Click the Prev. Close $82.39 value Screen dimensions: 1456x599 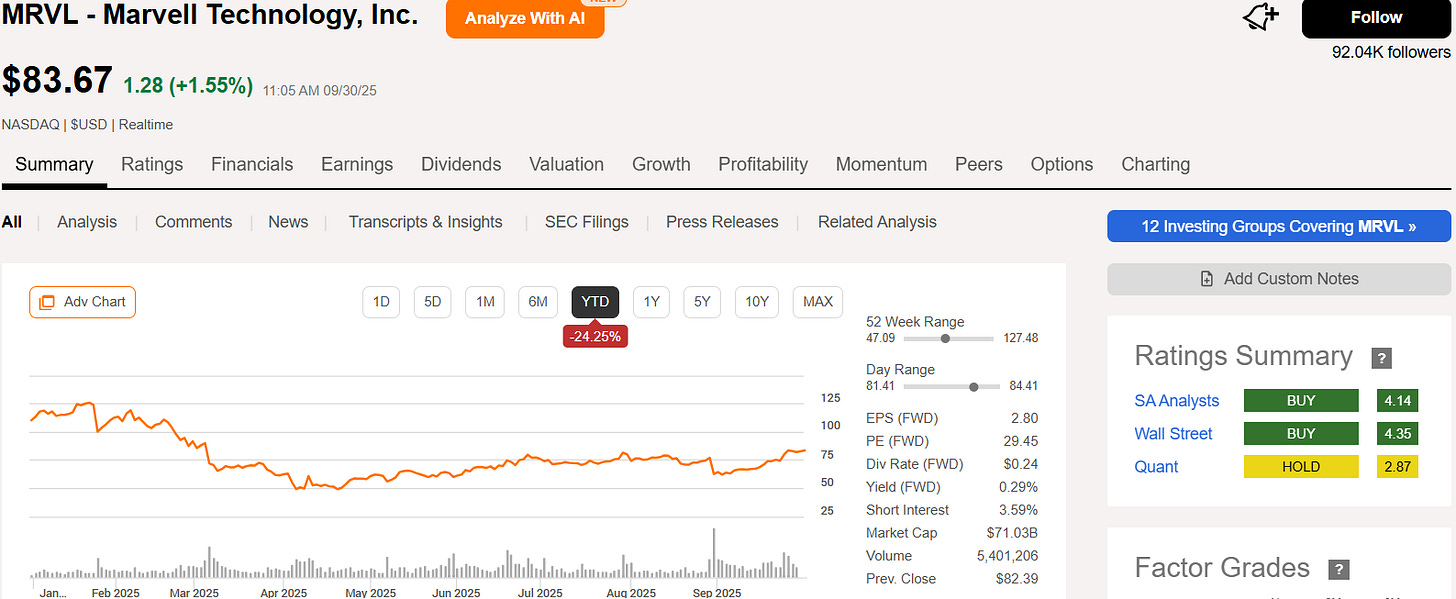tap(1015, 579)
